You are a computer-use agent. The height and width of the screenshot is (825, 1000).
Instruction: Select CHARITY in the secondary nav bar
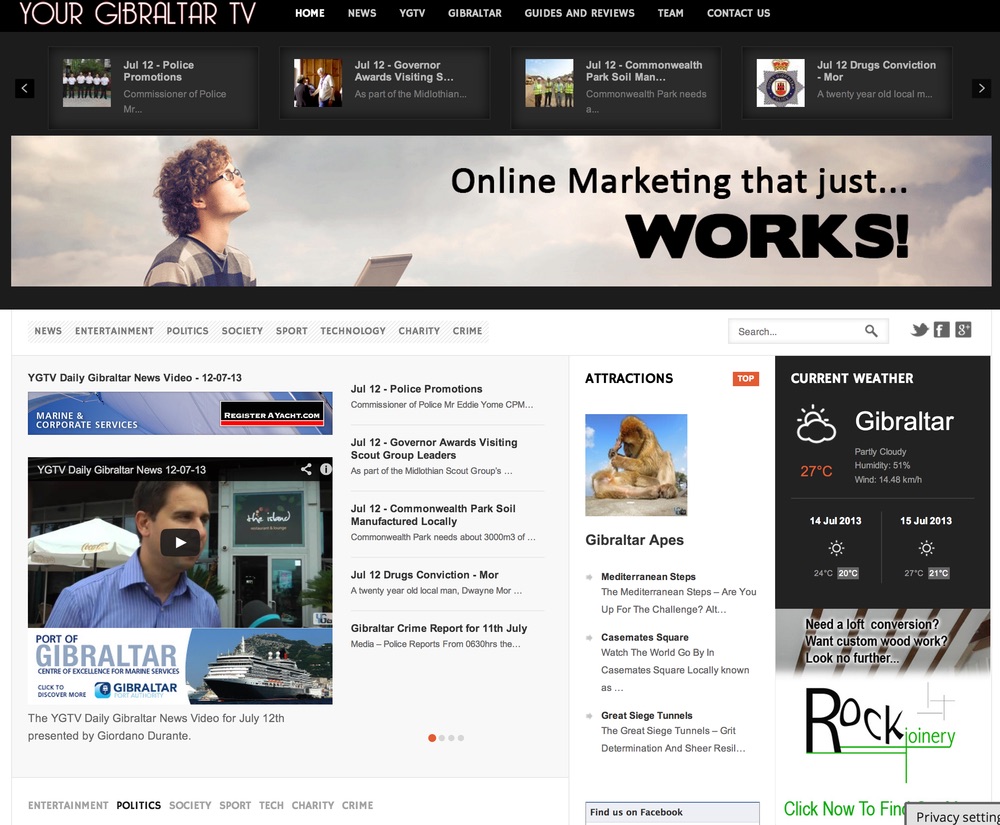419,331
